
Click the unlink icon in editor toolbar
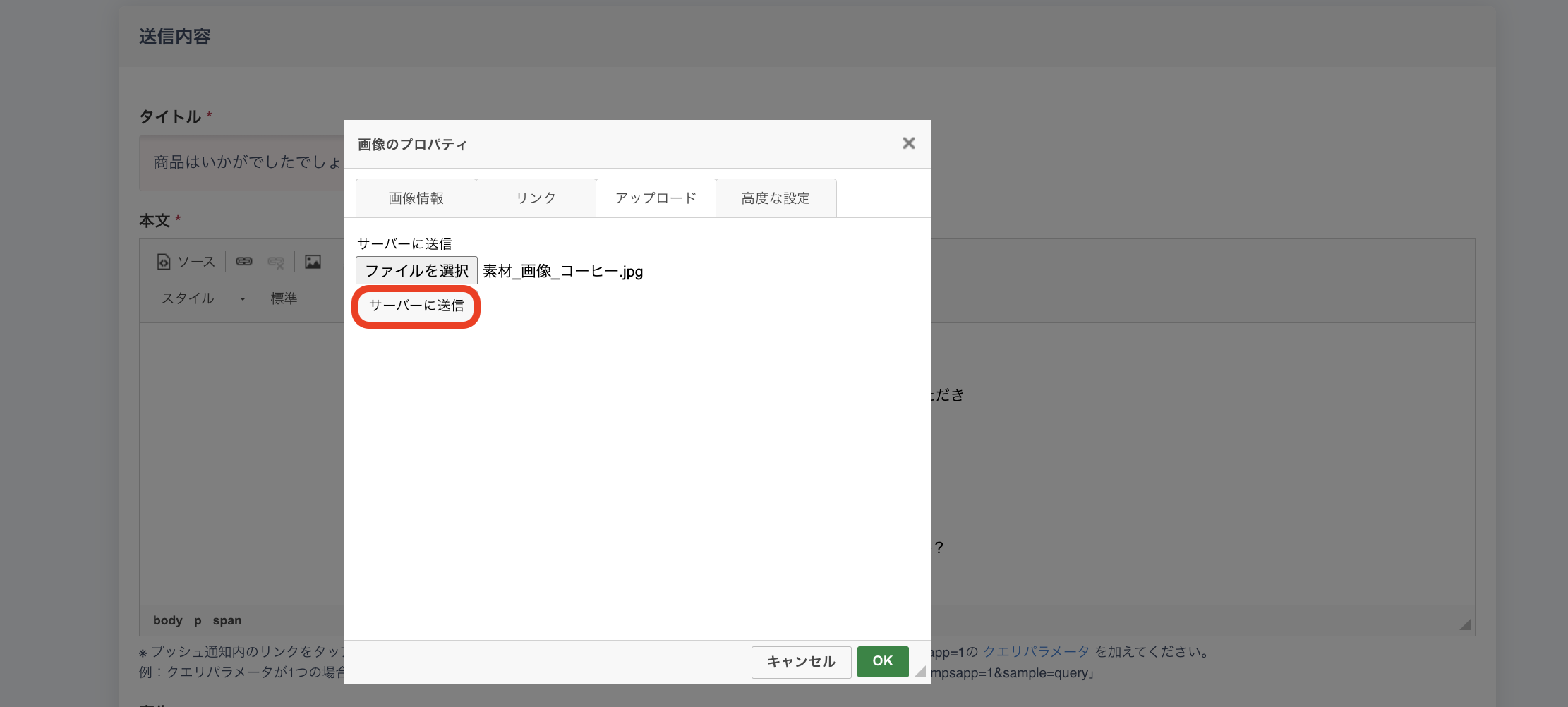click(276, 262)
